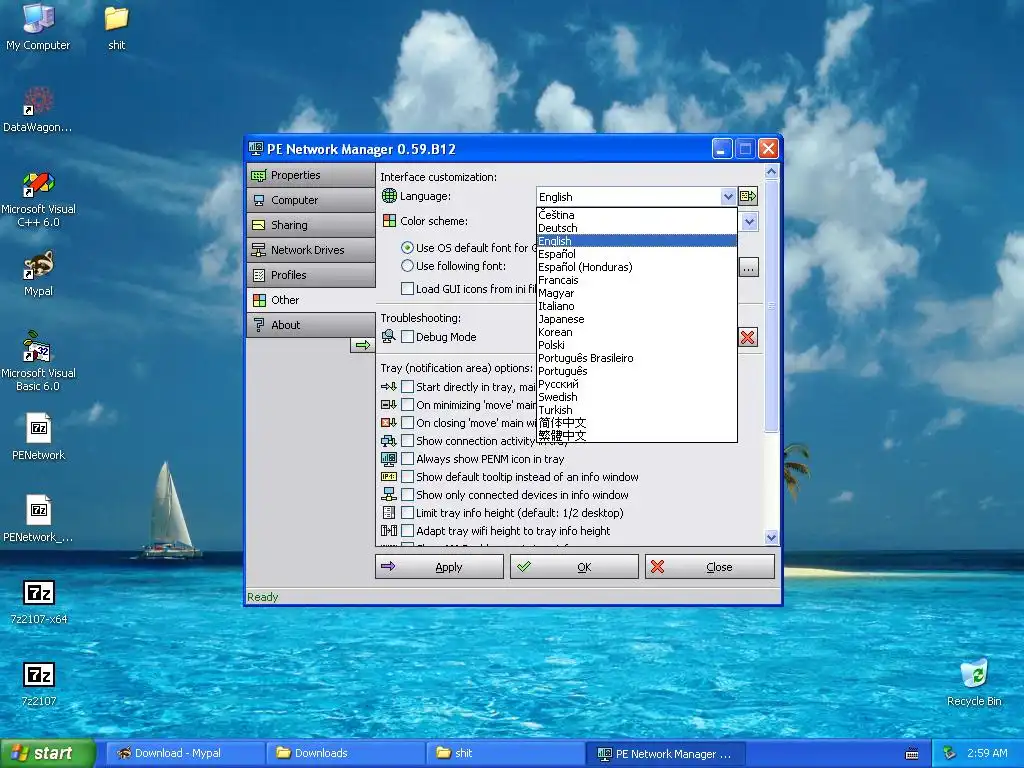This screenshot has width=1024, height=768.
Task: Choose Русский from language list
Action: pos(637,384)
